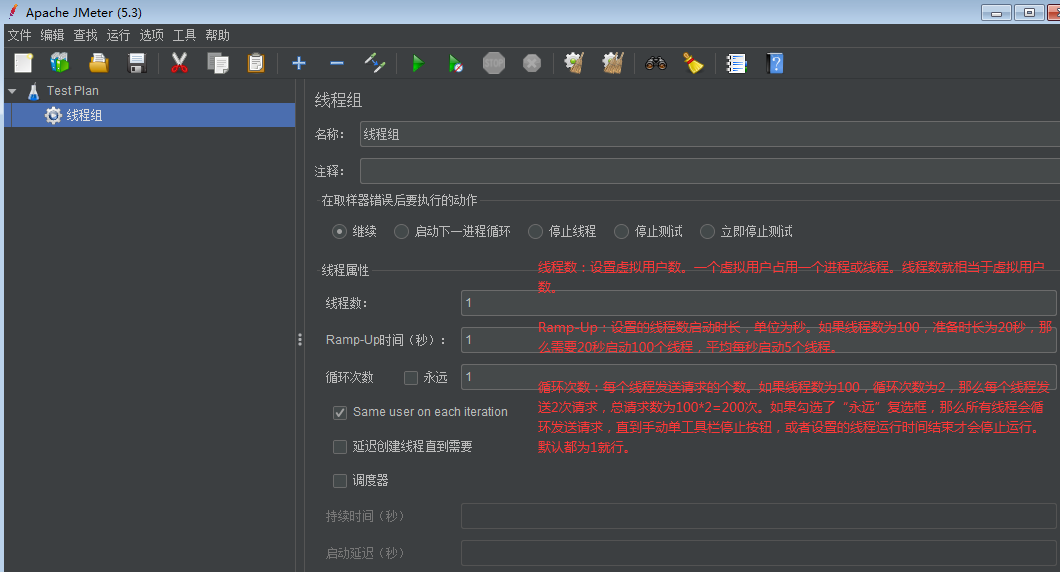Select the 停止测试 radio button
Screen dimensions: 1060x572
621,232
